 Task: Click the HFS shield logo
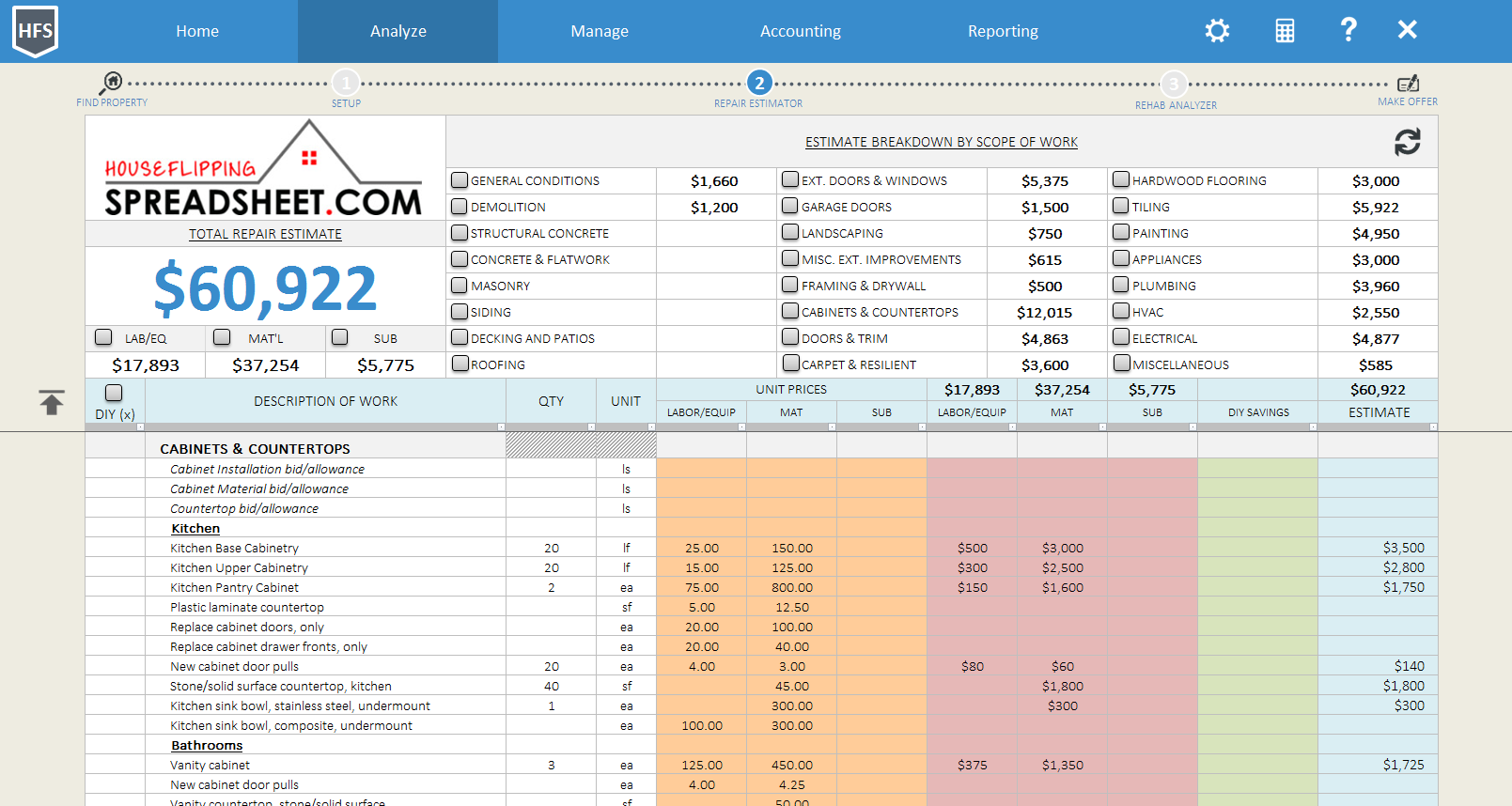35,31
